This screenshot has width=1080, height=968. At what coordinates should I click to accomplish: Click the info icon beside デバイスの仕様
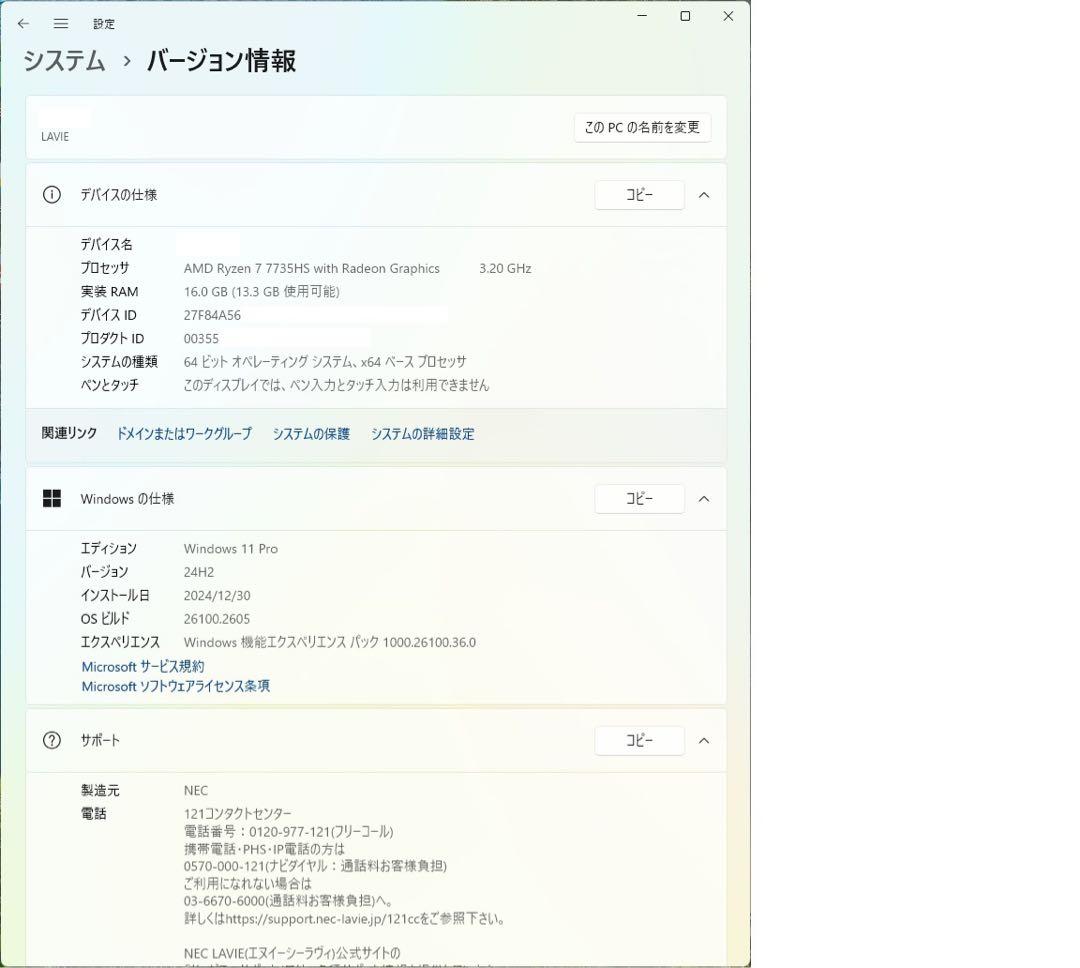tap(51, 195)
